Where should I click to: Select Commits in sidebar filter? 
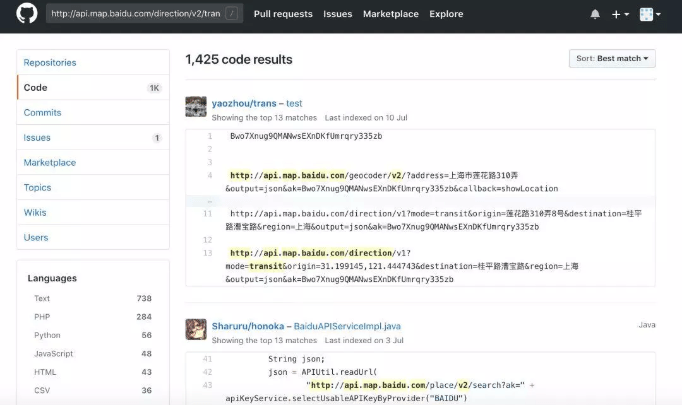pyautogui.click(x=93, y=113)
